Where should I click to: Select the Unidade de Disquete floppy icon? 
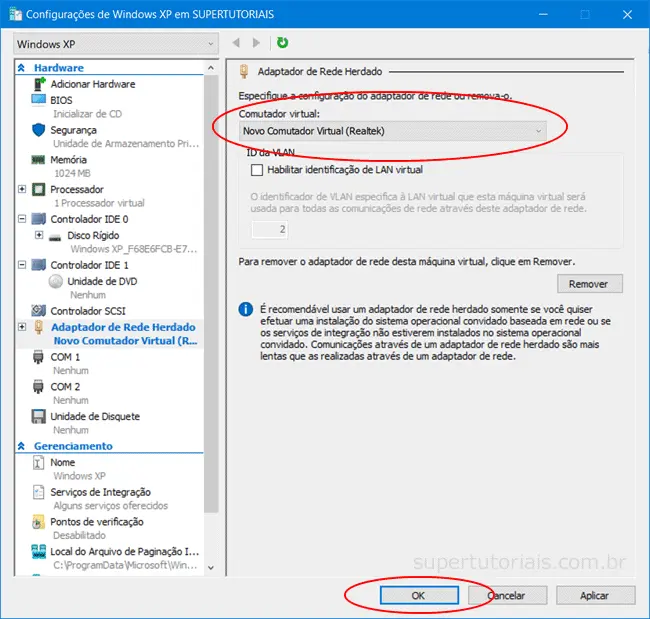39,416
